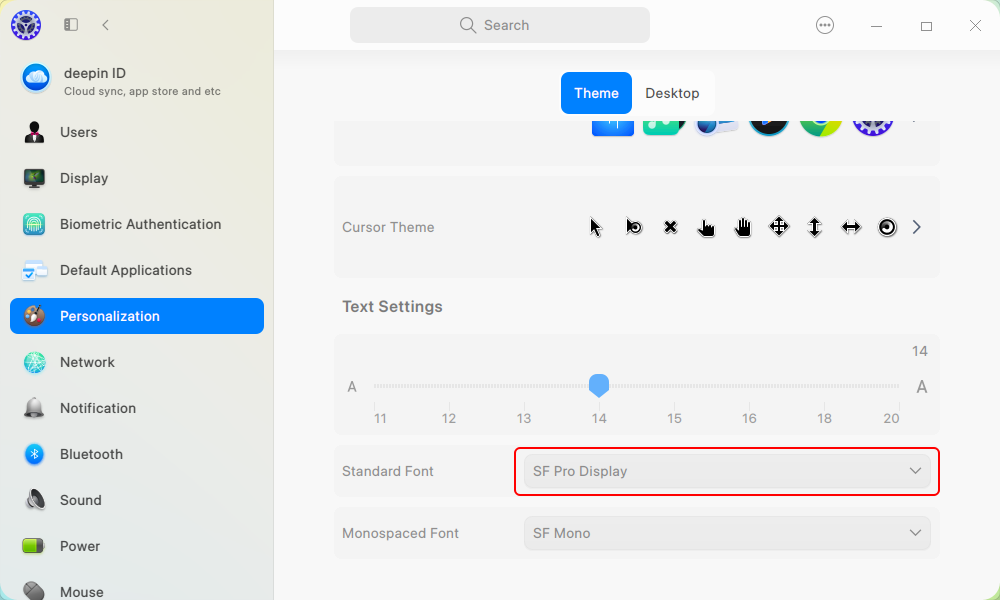Image resolution: width=1000 pixels, height=600 pixels.
Task: Expand Cursor Theme options chevron
Action: [916, 227]
